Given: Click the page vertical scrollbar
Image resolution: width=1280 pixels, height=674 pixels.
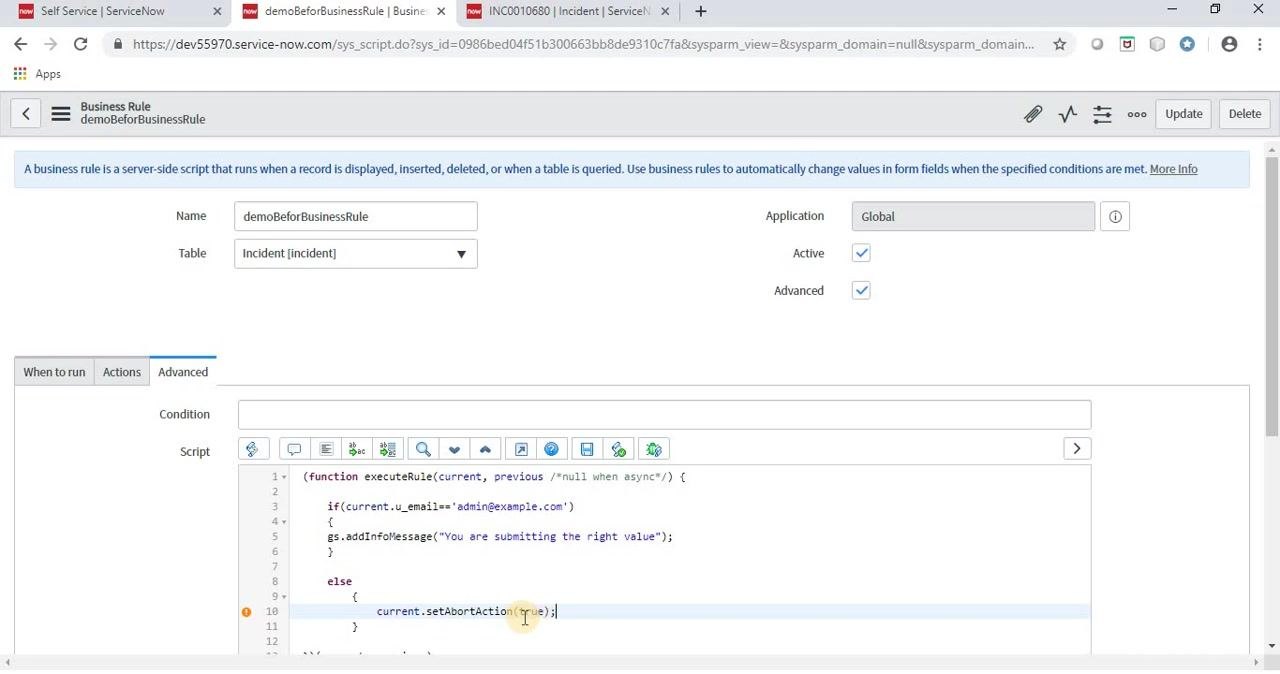Looking at the screenshot, I should click(1272, 295).
